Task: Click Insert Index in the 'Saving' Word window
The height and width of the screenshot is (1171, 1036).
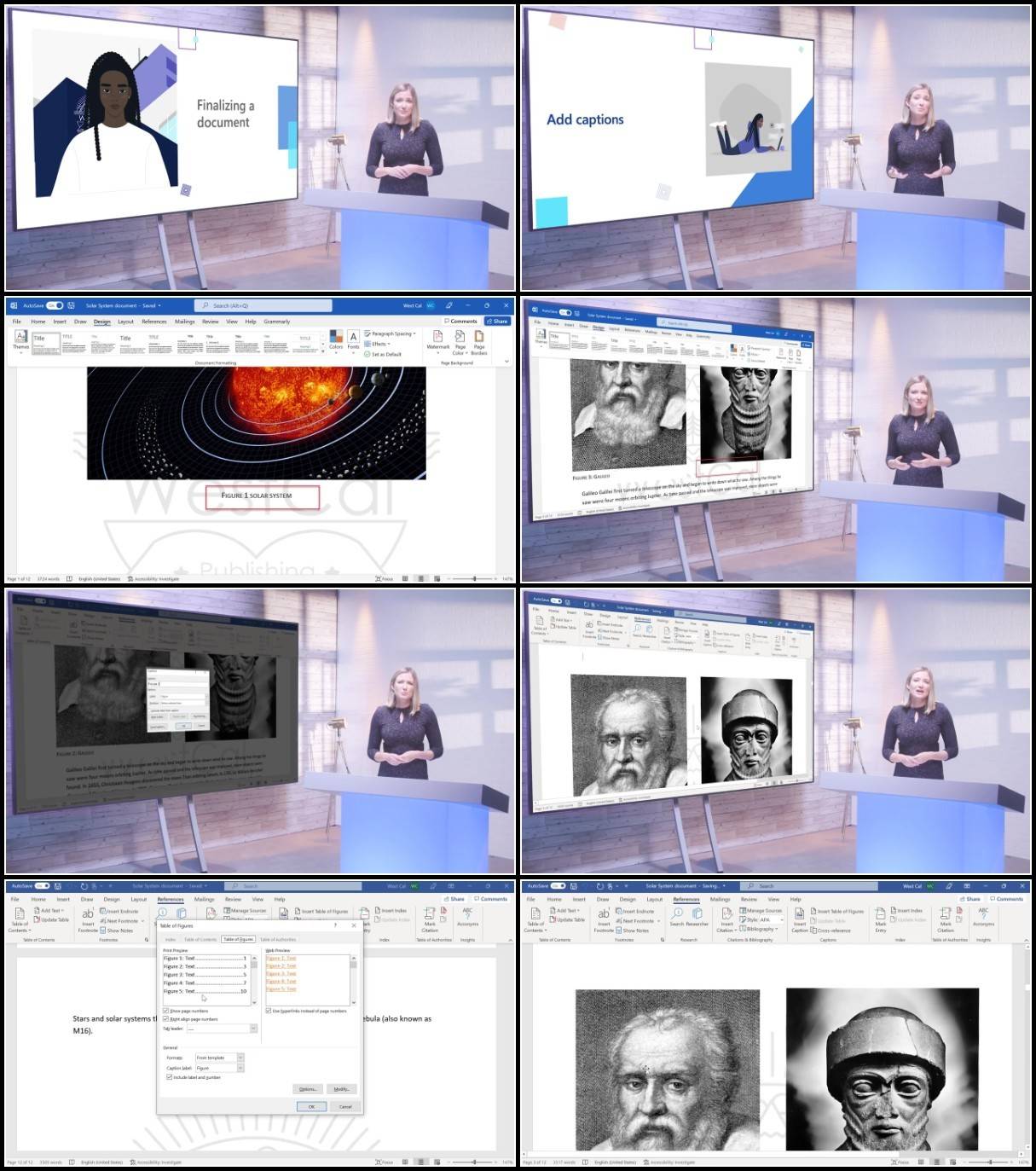Action: (907, 911)
